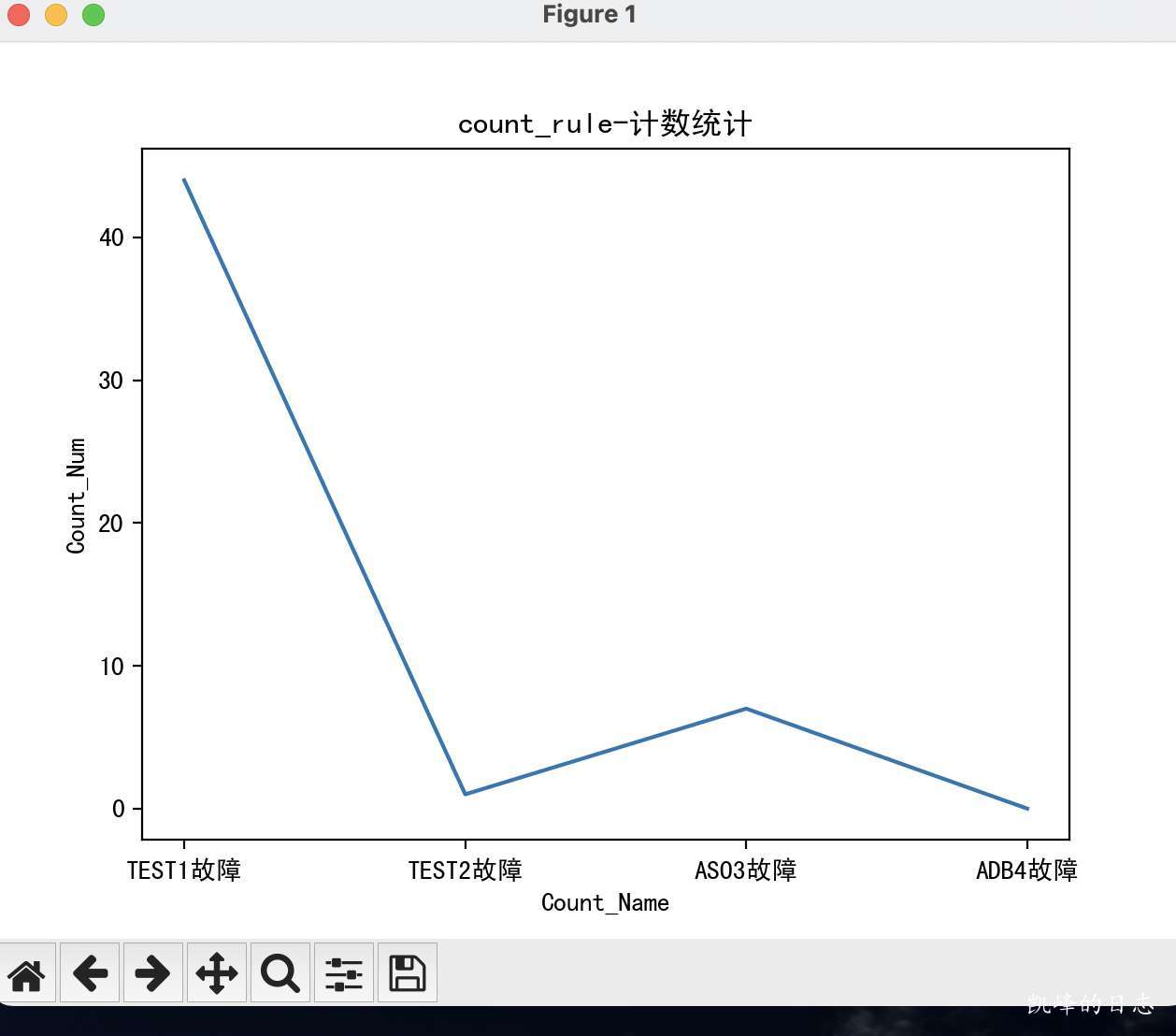Select the ASO3故障 x-axis tick label

(745, 871)
